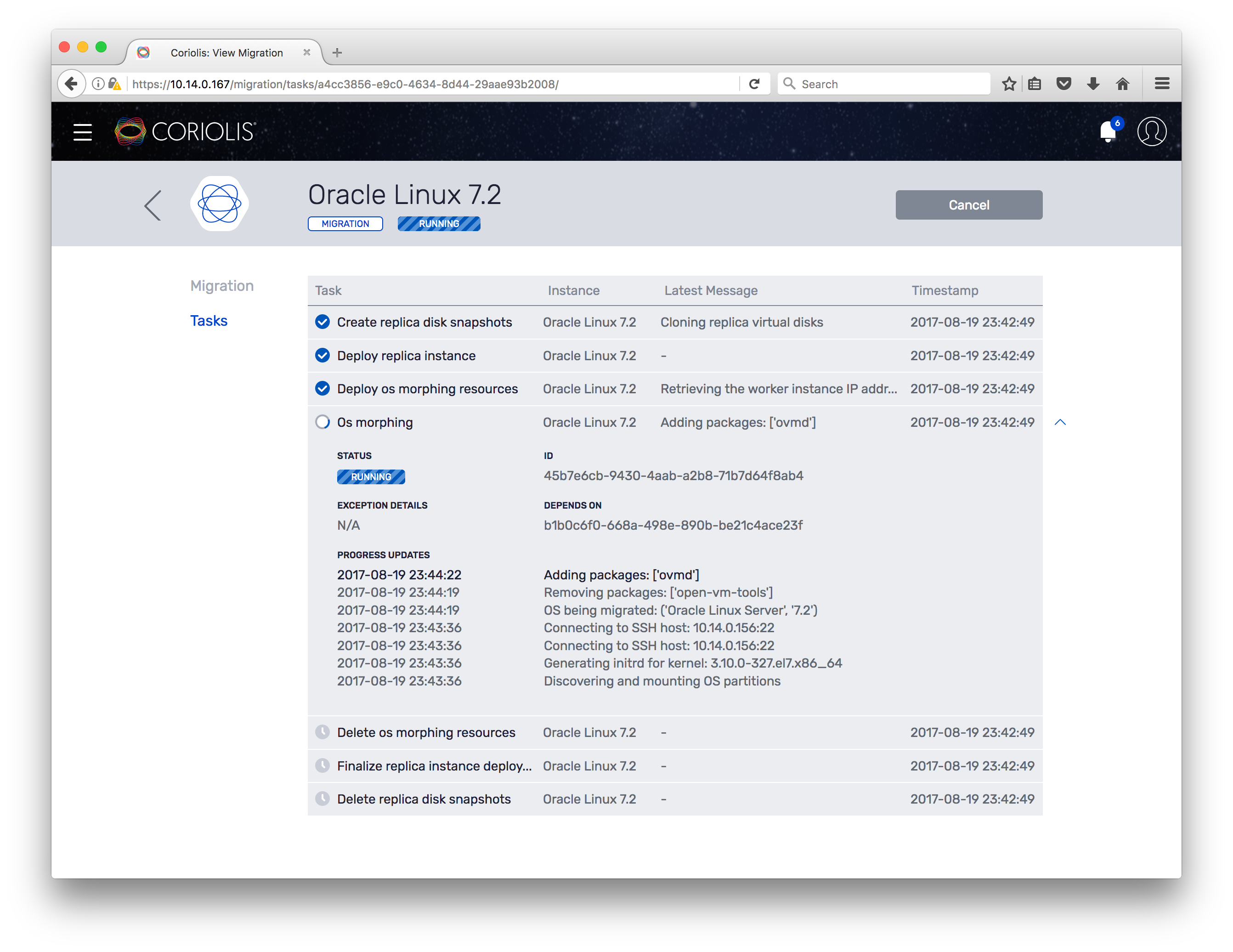
Task: Click running status circle for Os morphing
Action: [x=322, y=422]
